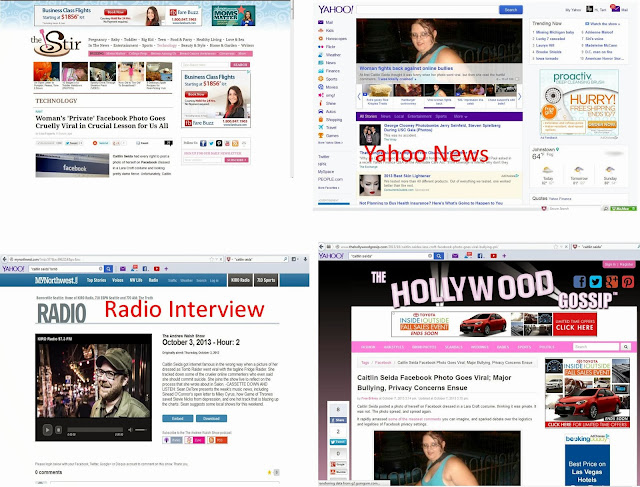Image resolution: width=640 pixels, height=487 pixels.
Task: Click YouTube toolbar icon in MyNorthwest window
Action: [x=156, y=269]
